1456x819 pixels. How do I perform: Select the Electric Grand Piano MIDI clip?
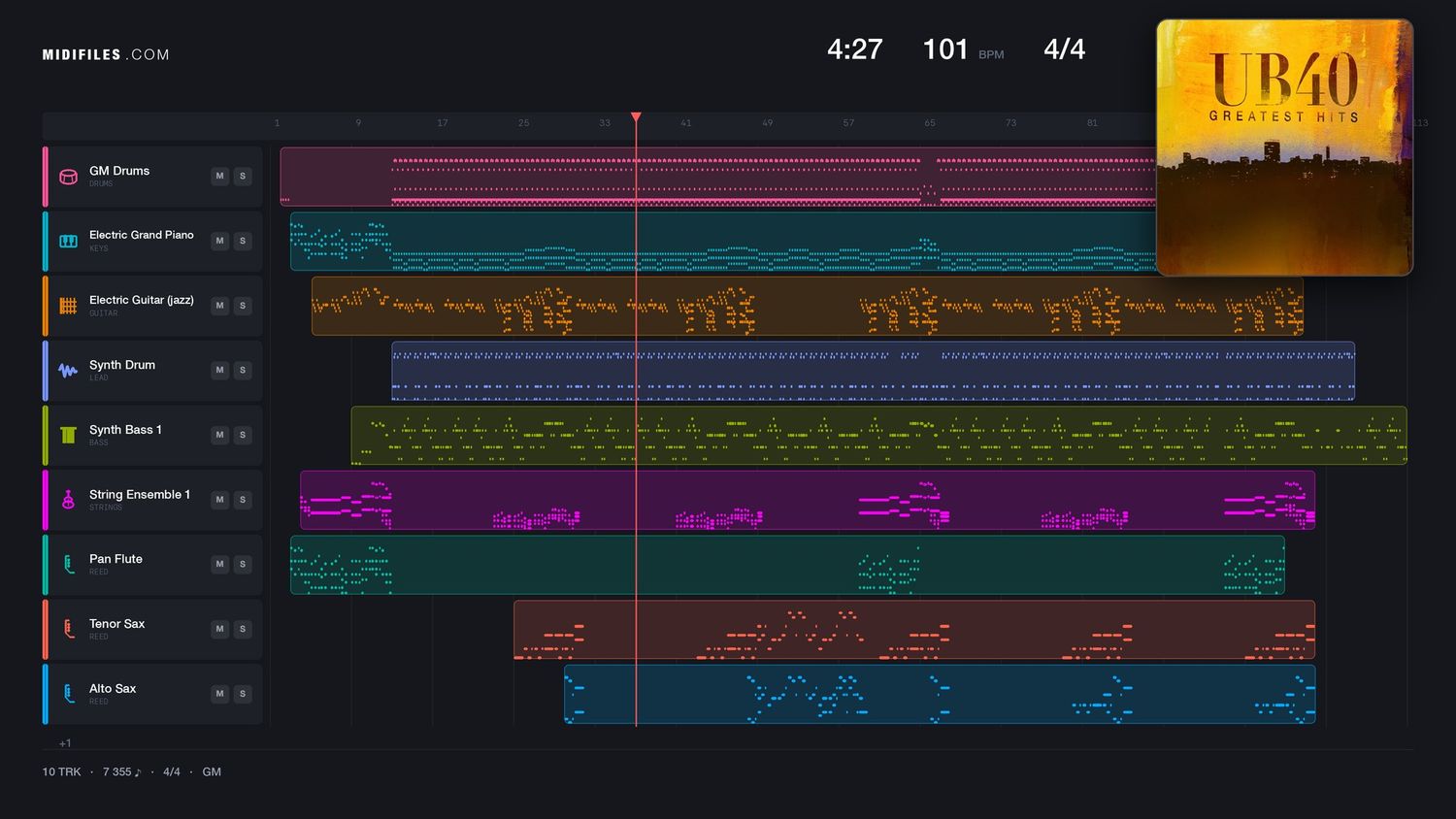pos(723,241)
